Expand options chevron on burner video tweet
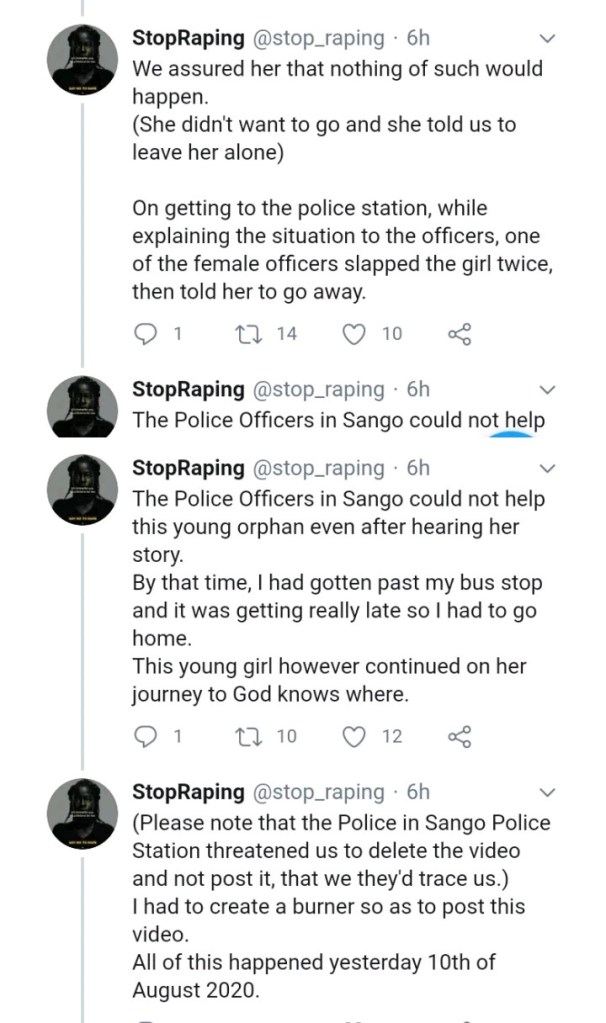This screenshot has height=1023, width=606. 547,793
